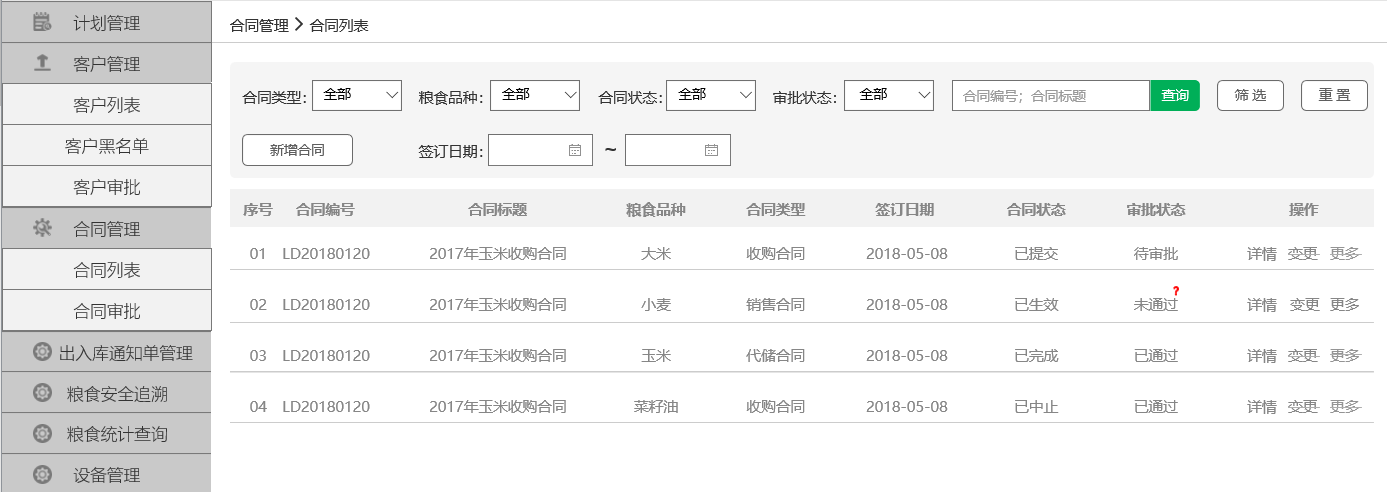Open calendar icon in start 签订日期 field
This screenshot has width=1387, height=492.
[x=575, y=150]
